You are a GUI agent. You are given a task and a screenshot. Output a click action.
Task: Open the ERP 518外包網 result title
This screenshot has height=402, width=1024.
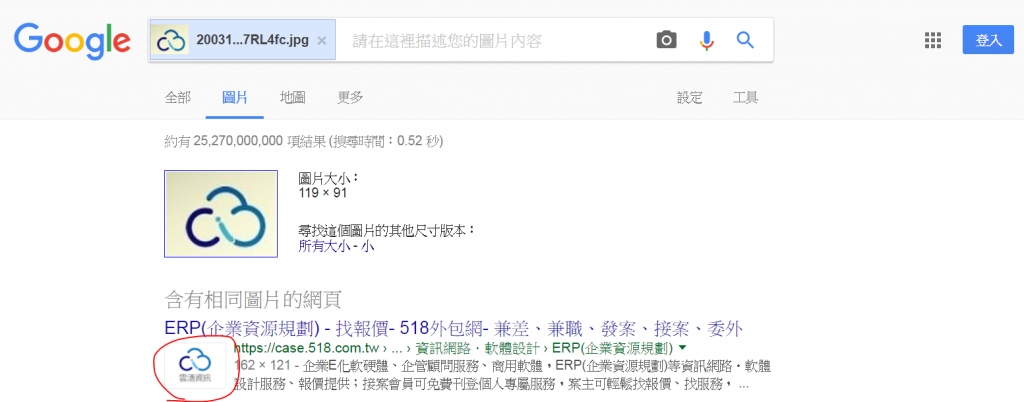tap(454, 328)
